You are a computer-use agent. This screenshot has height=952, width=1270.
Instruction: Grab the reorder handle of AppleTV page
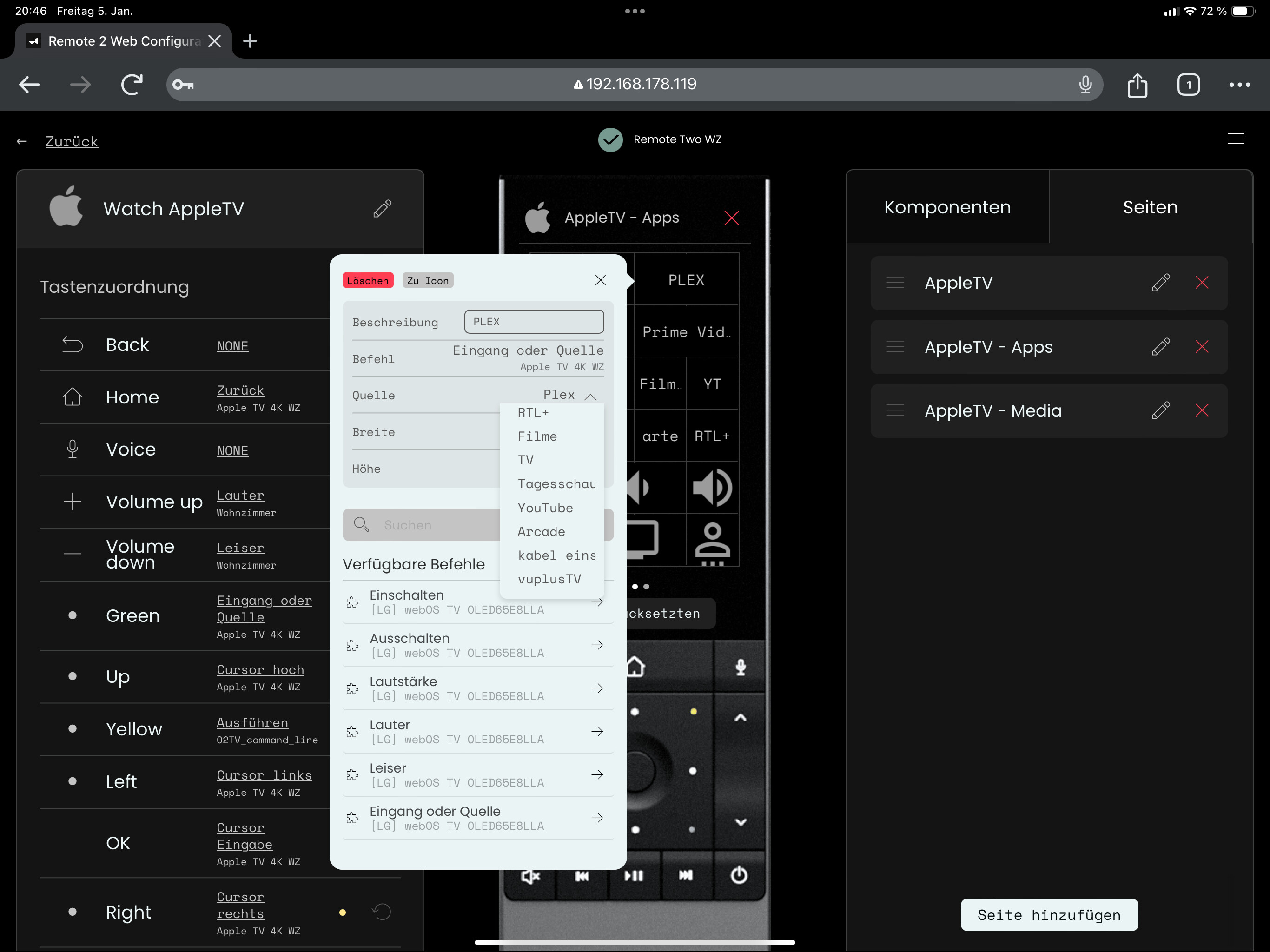click(895, 283)
